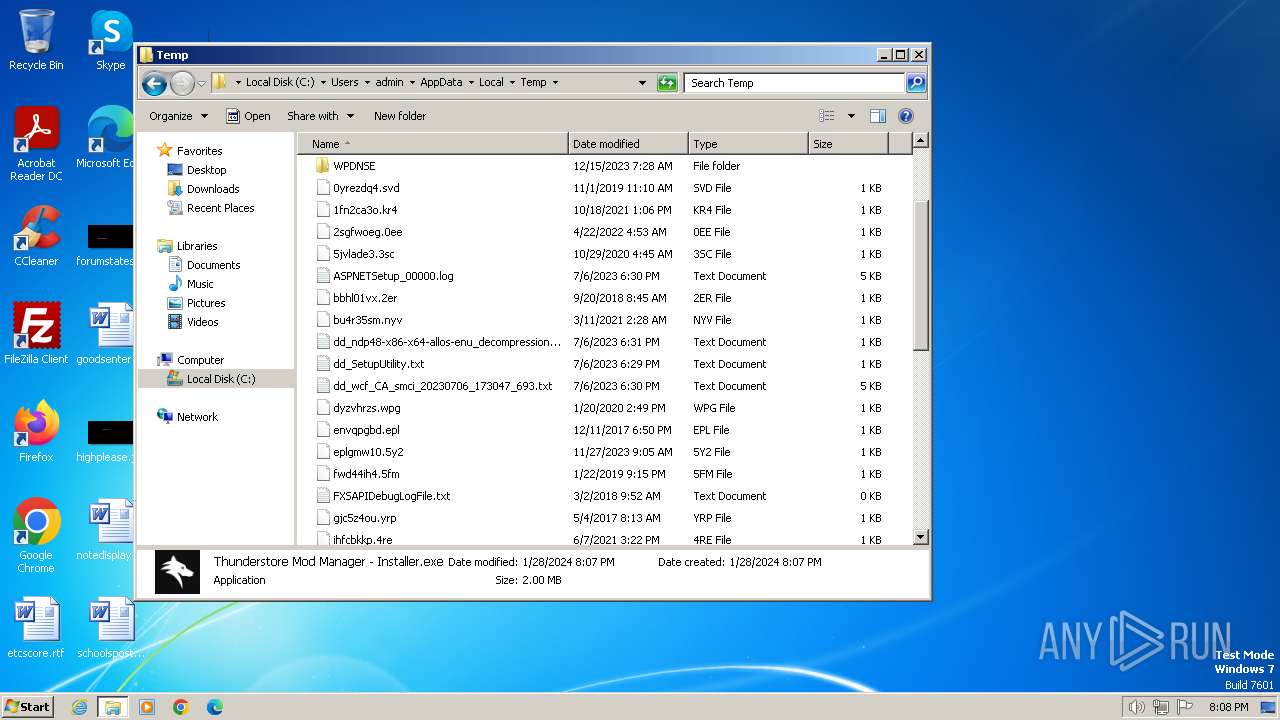
Task: Open the Skype desktop shortcut
Action: (110, 40)
